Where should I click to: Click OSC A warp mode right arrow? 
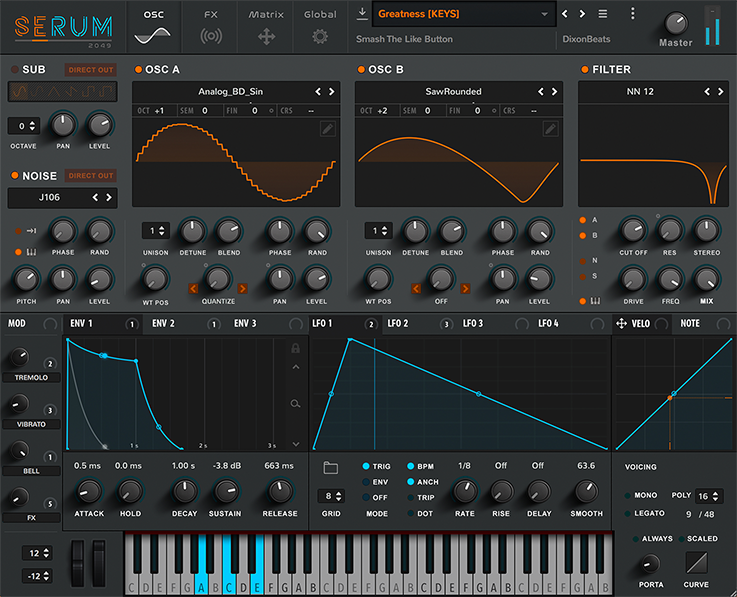click(x=243, y=288)
